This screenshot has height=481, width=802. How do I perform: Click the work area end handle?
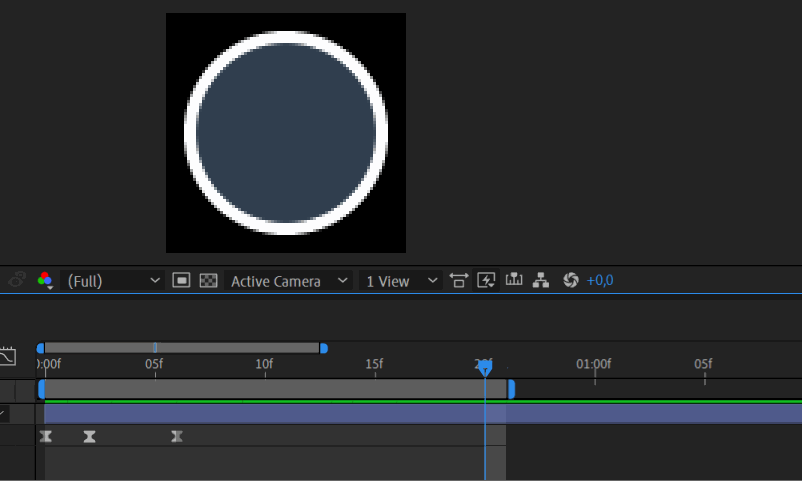(511, 389)
